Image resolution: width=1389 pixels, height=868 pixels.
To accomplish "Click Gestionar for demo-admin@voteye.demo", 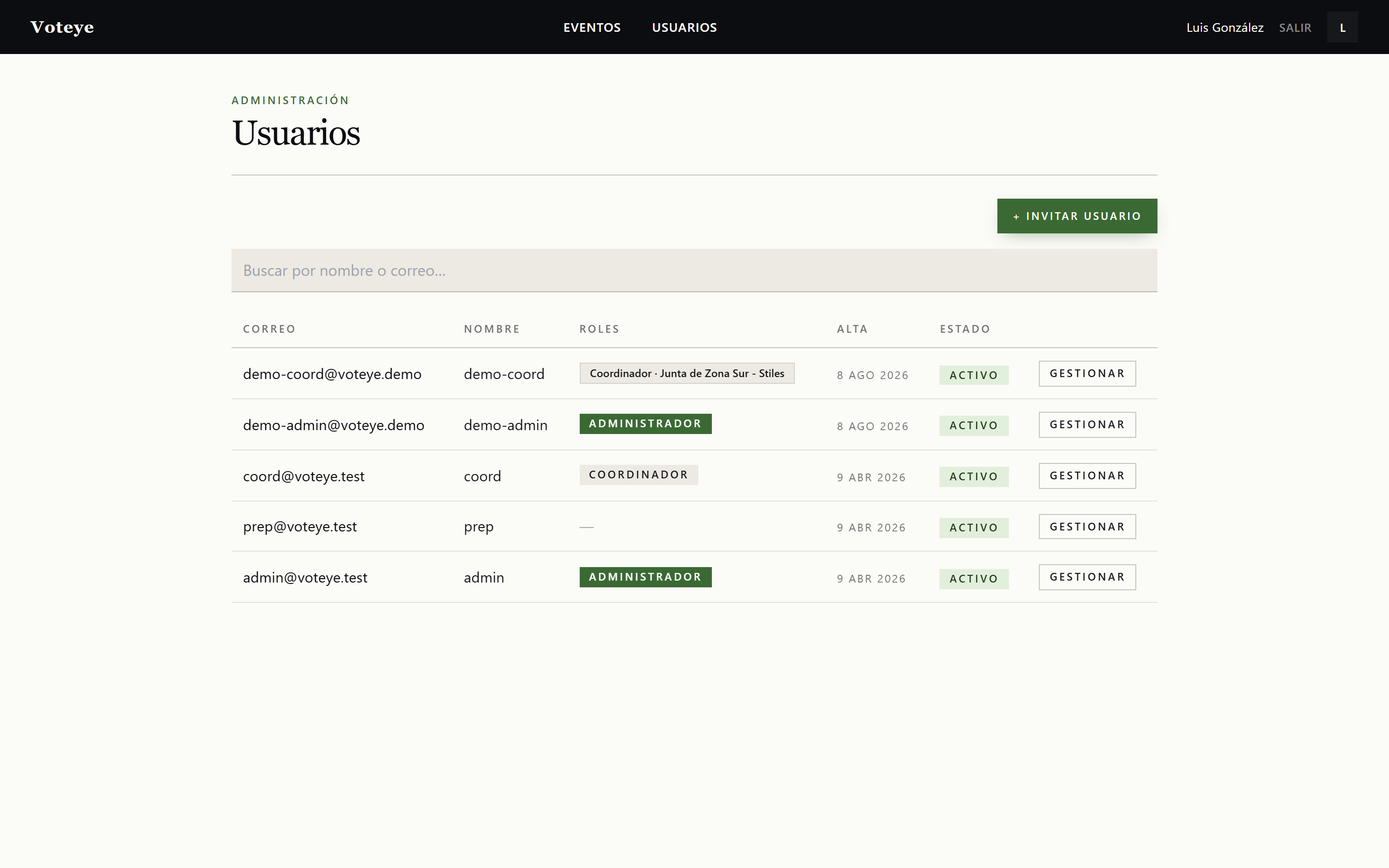I will coord(1087,425).
